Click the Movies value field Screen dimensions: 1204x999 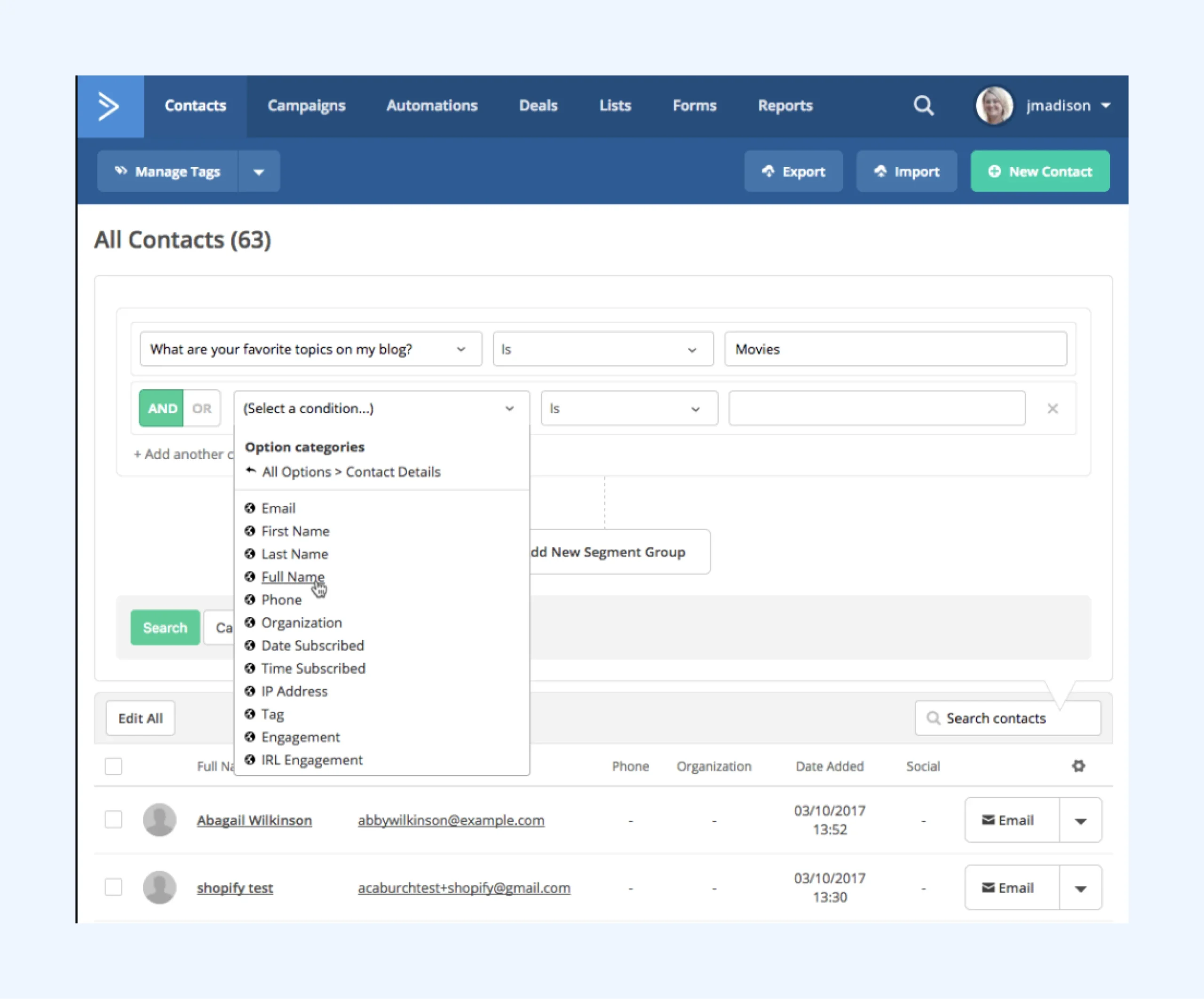click(895, 349)
